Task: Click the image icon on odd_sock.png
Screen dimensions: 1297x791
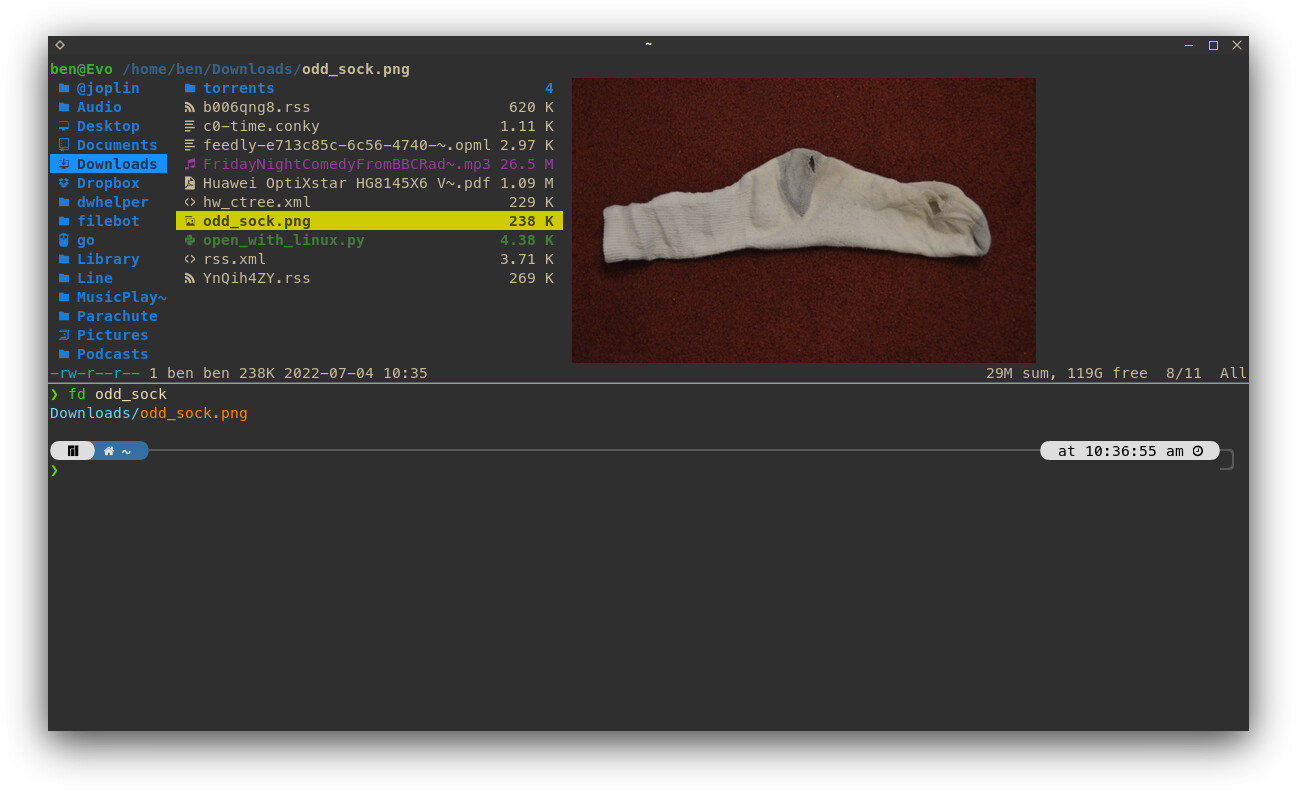Action: (x=189, y=220)
